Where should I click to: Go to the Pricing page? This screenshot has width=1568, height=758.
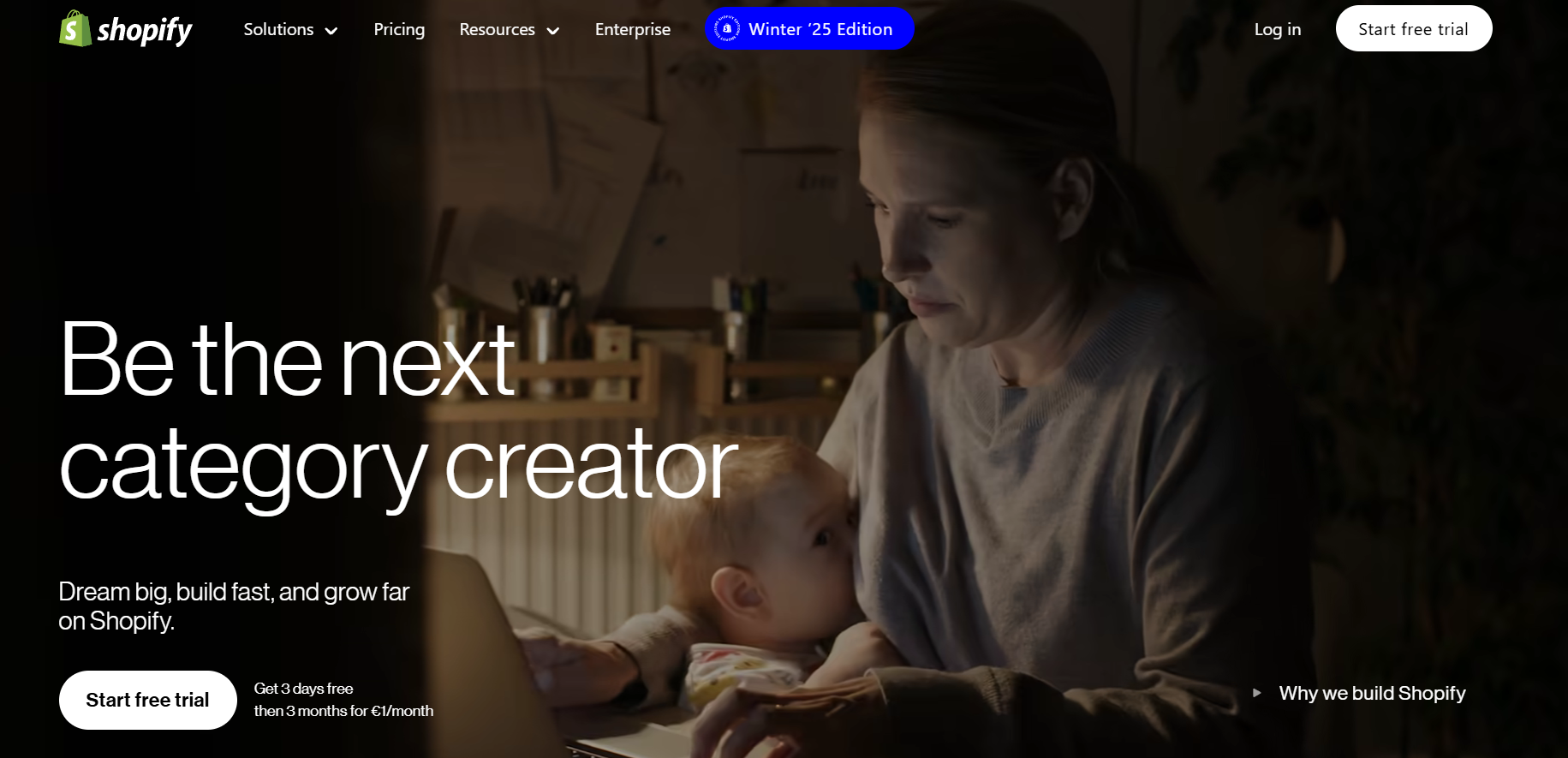(399, 29)
